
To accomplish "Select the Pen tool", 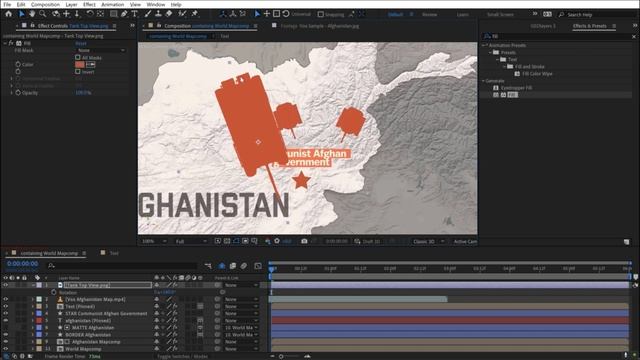I will point(124,14).
